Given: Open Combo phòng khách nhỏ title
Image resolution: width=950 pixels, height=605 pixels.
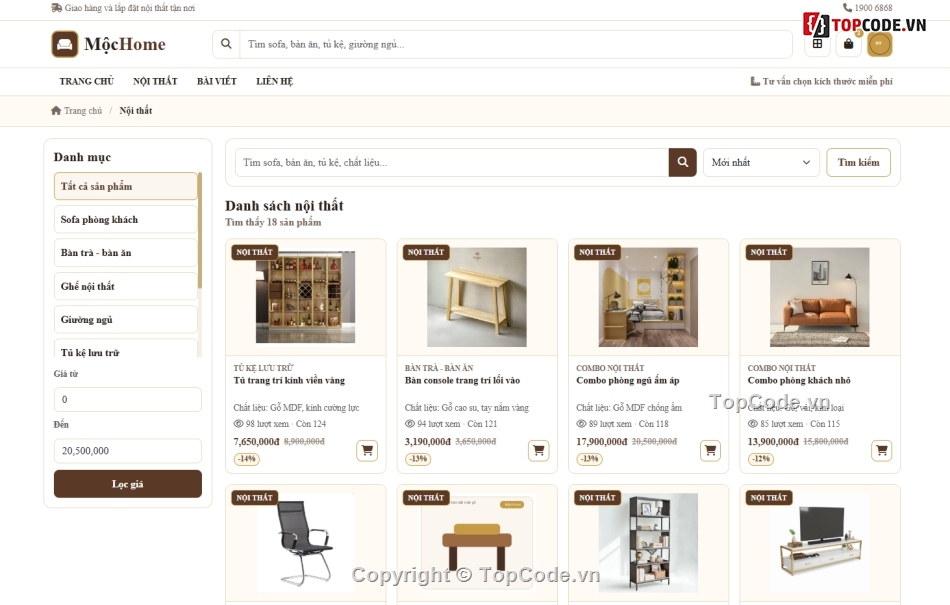Looking at the screenshot, I should click(x=799, y=380).
